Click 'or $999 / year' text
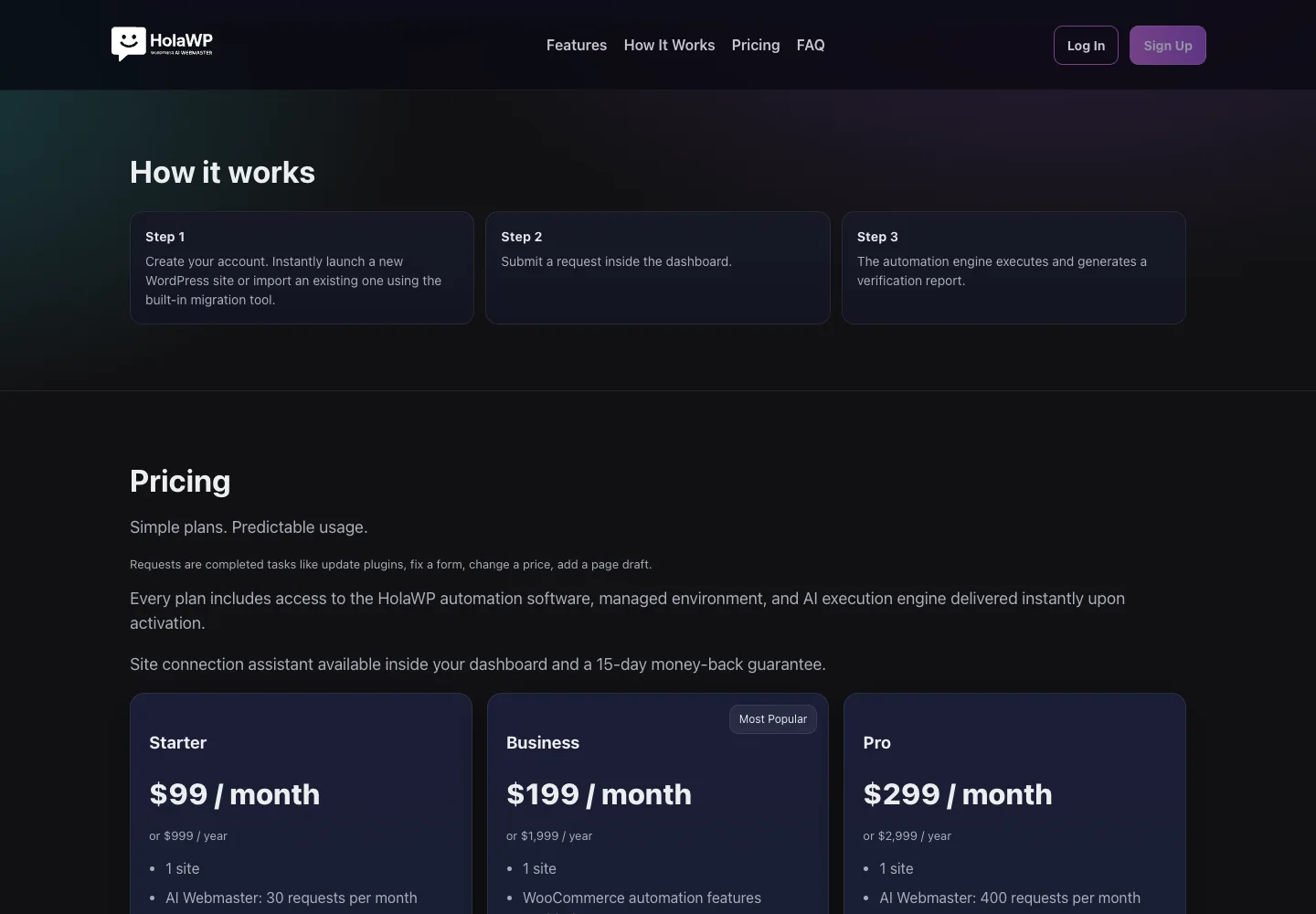Screen dimensions: 1316x914 [188, 836]
